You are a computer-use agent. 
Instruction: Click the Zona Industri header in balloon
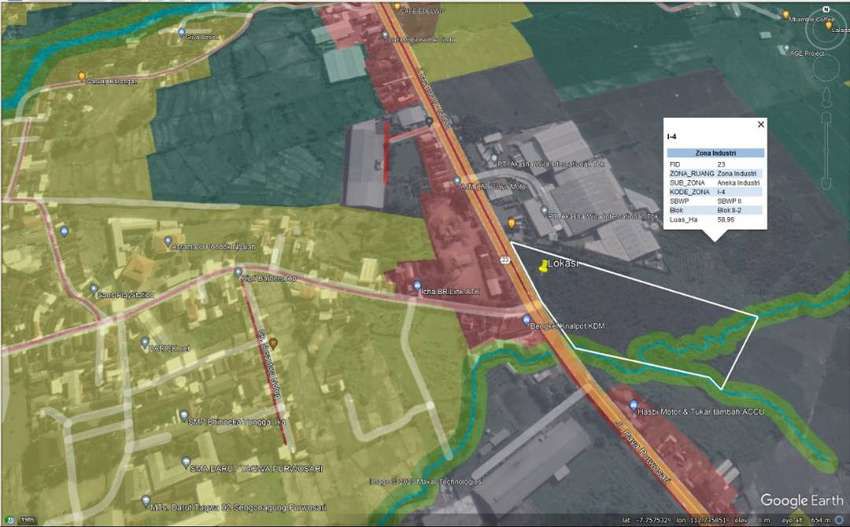715,153
